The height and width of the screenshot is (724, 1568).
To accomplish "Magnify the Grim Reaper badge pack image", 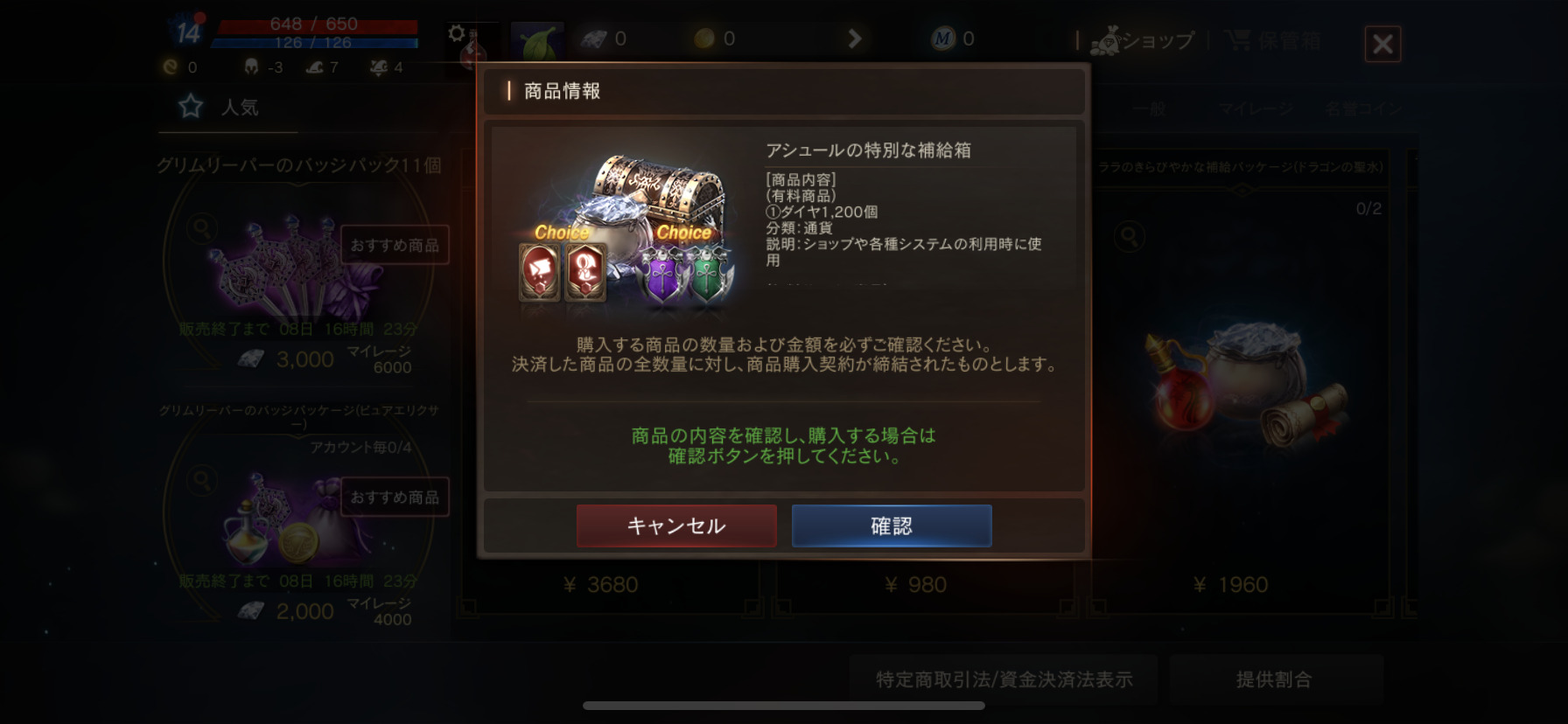I will pos(201,229).
